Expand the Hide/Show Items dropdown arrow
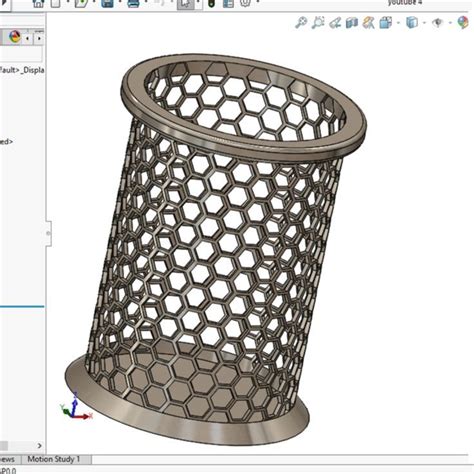Image resolution: width=474 pixels, height=474 pixels. 450,23
